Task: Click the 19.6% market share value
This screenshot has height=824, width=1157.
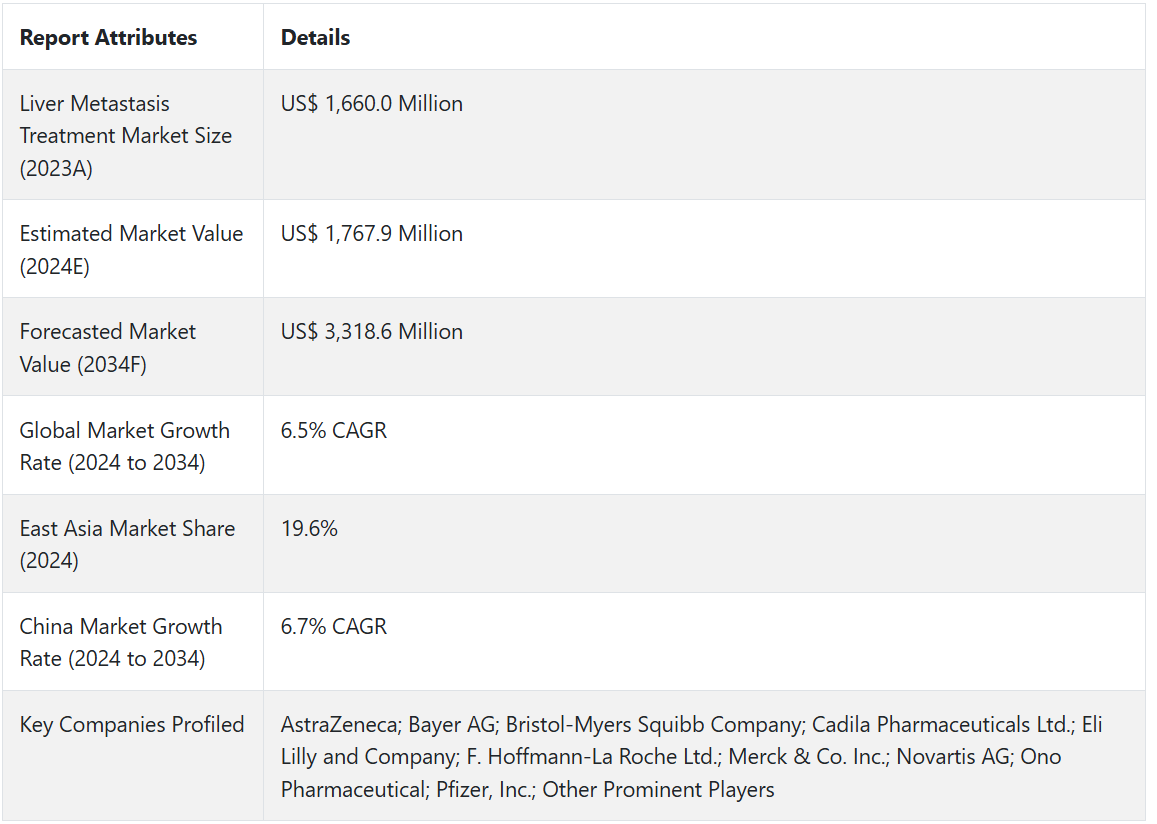Action: pyautogui.click(x=309, y=529)
